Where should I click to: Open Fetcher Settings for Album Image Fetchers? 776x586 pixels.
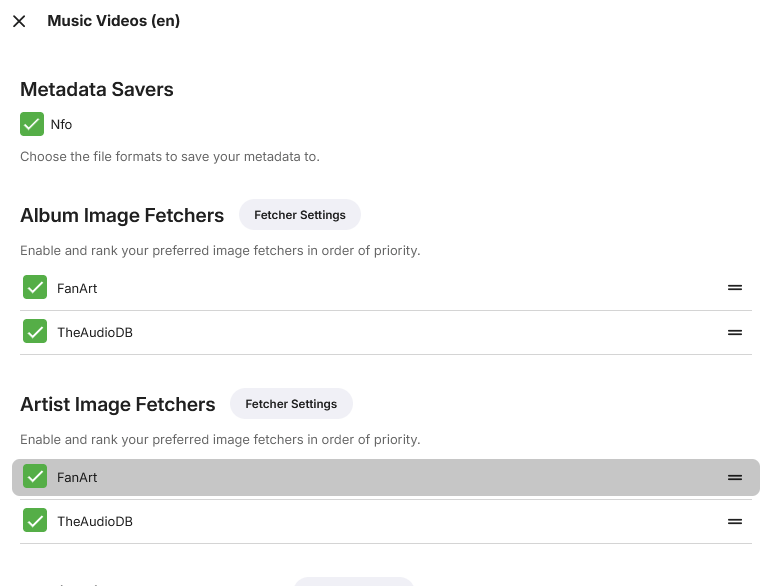[x=299, y=215]
